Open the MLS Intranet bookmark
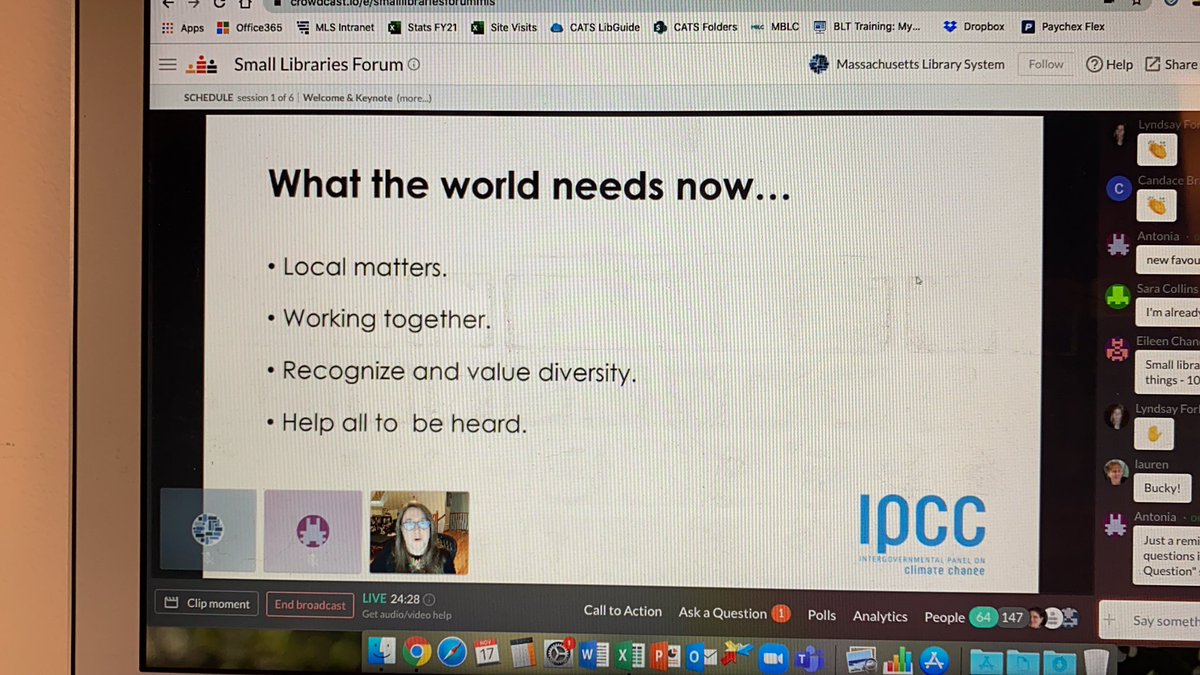 pyautogui.click(x=336, y=28)
